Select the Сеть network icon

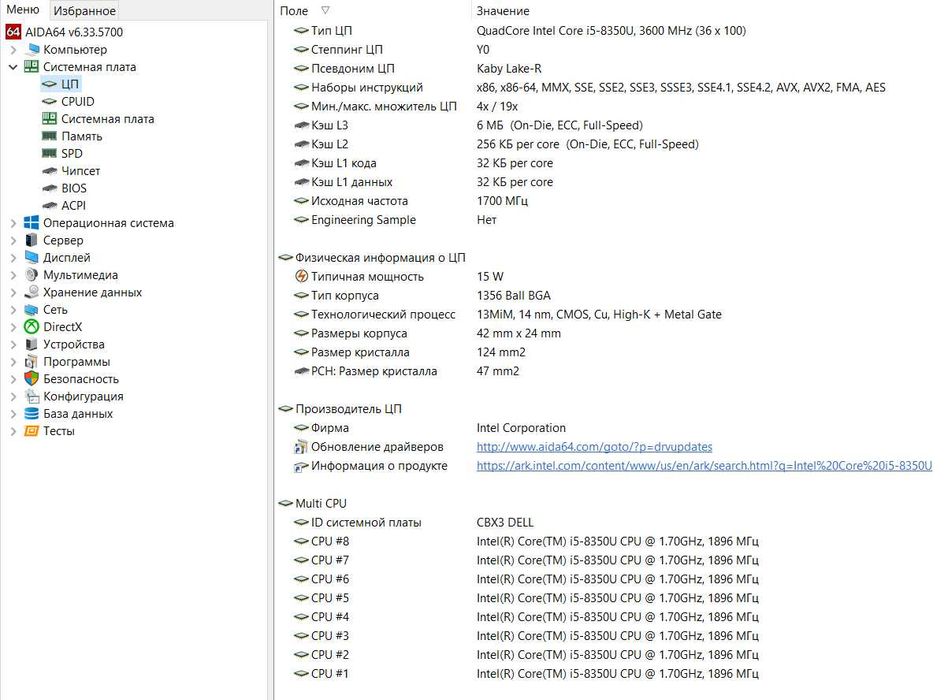point(31,309)
